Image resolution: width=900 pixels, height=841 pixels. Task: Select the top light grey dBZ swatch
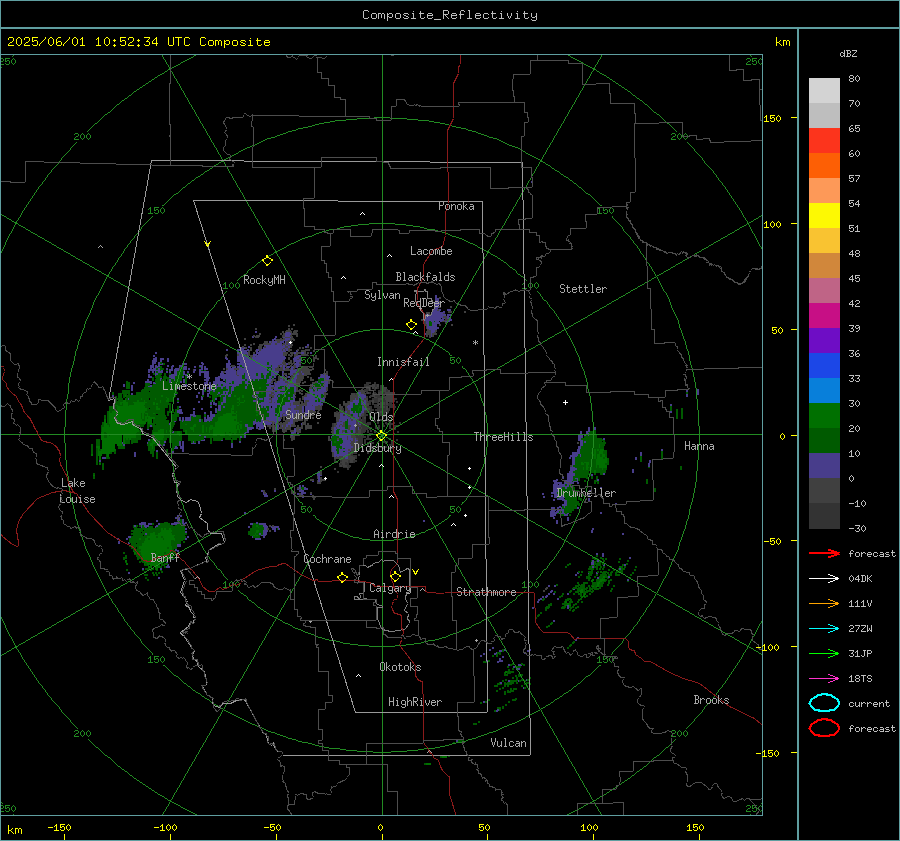pos(824,91)
